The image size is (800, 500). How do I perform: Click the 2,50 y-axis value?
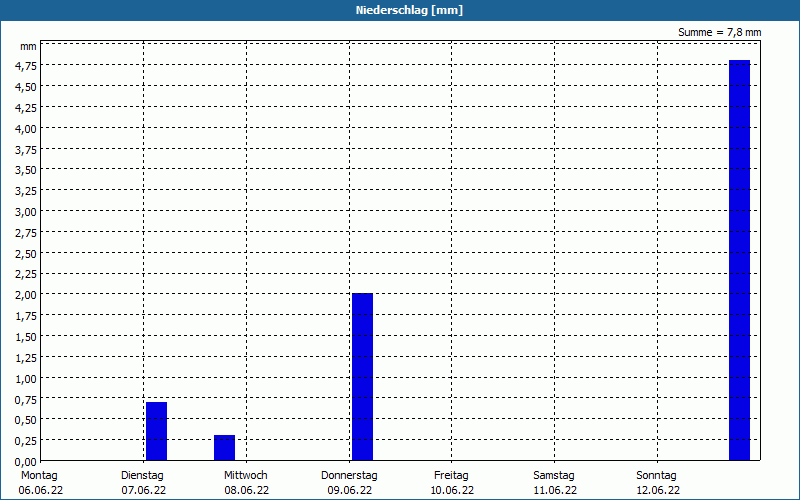(x=26, y=254)
